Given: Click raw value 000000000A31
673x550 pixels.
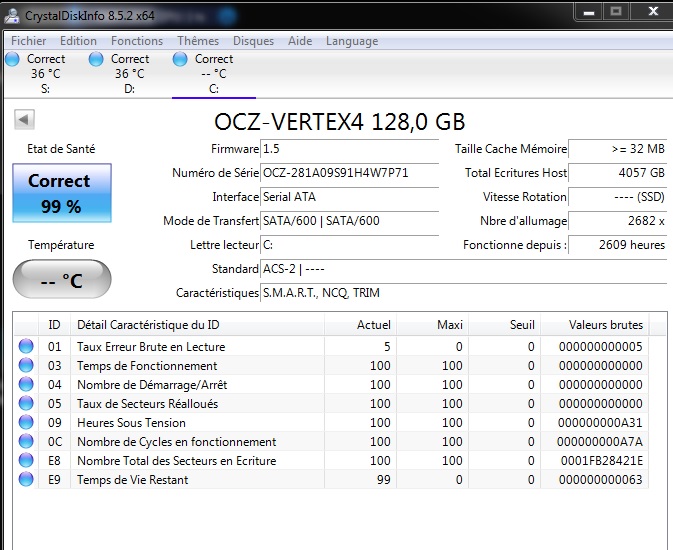Looking at the screenshot, I should [x=600, y=422].
